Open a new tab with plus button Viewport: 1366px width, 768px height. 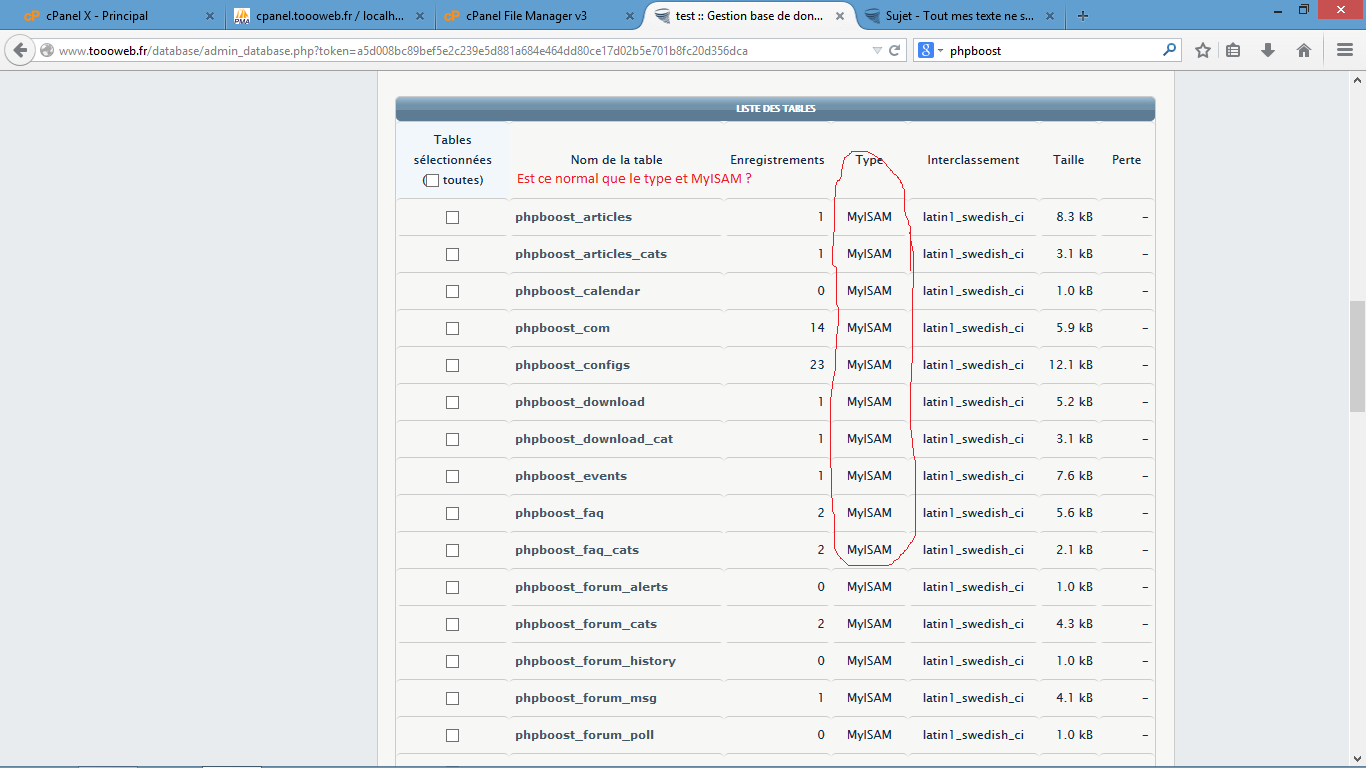point(1083,16)
